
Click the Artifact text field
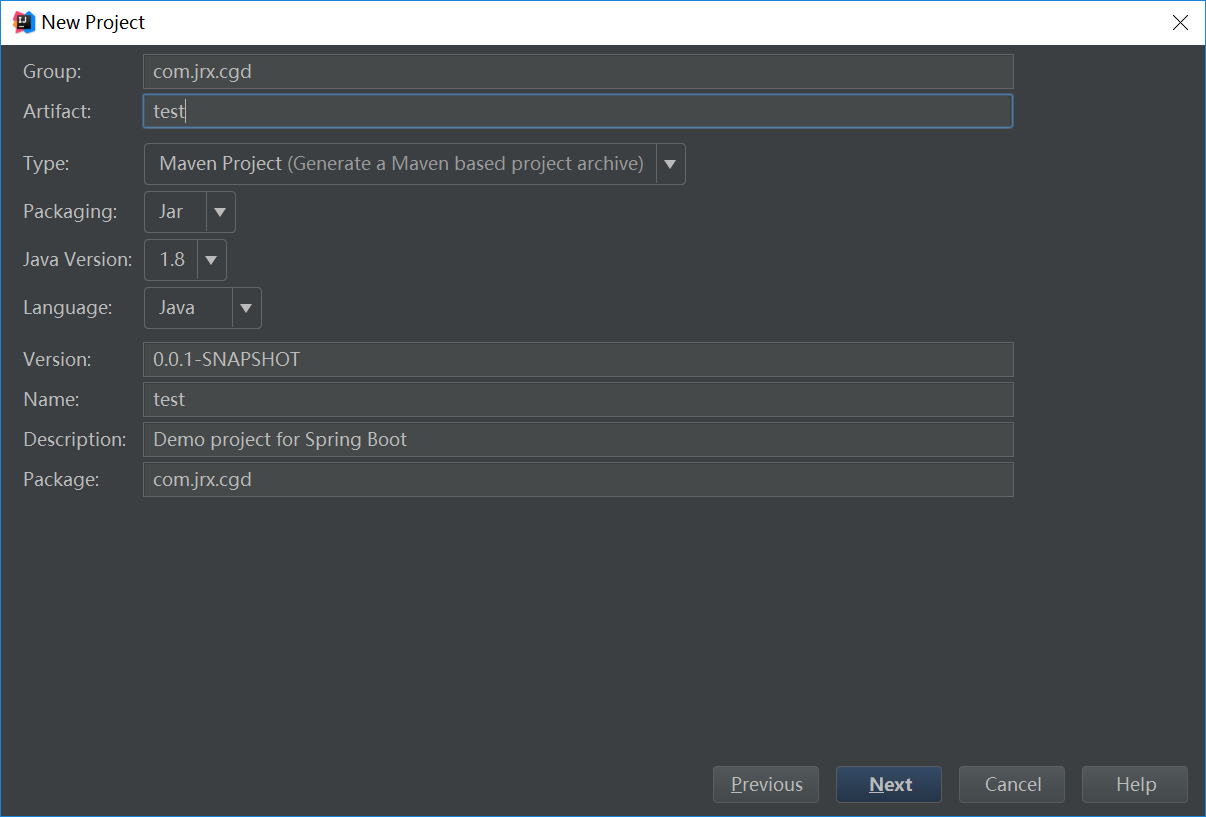[x=578, y=111]
